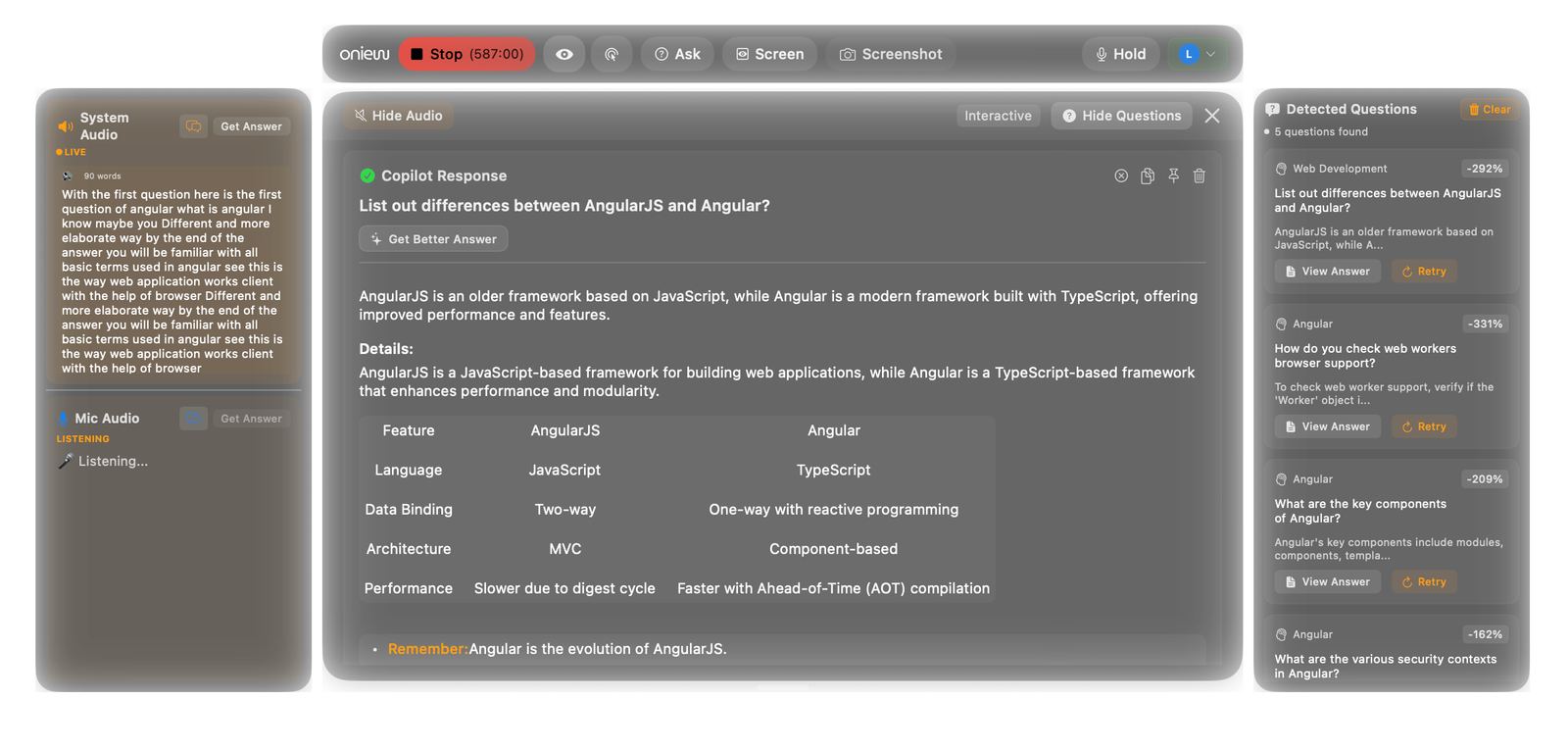Toggle Hide Audio panel

398,116
